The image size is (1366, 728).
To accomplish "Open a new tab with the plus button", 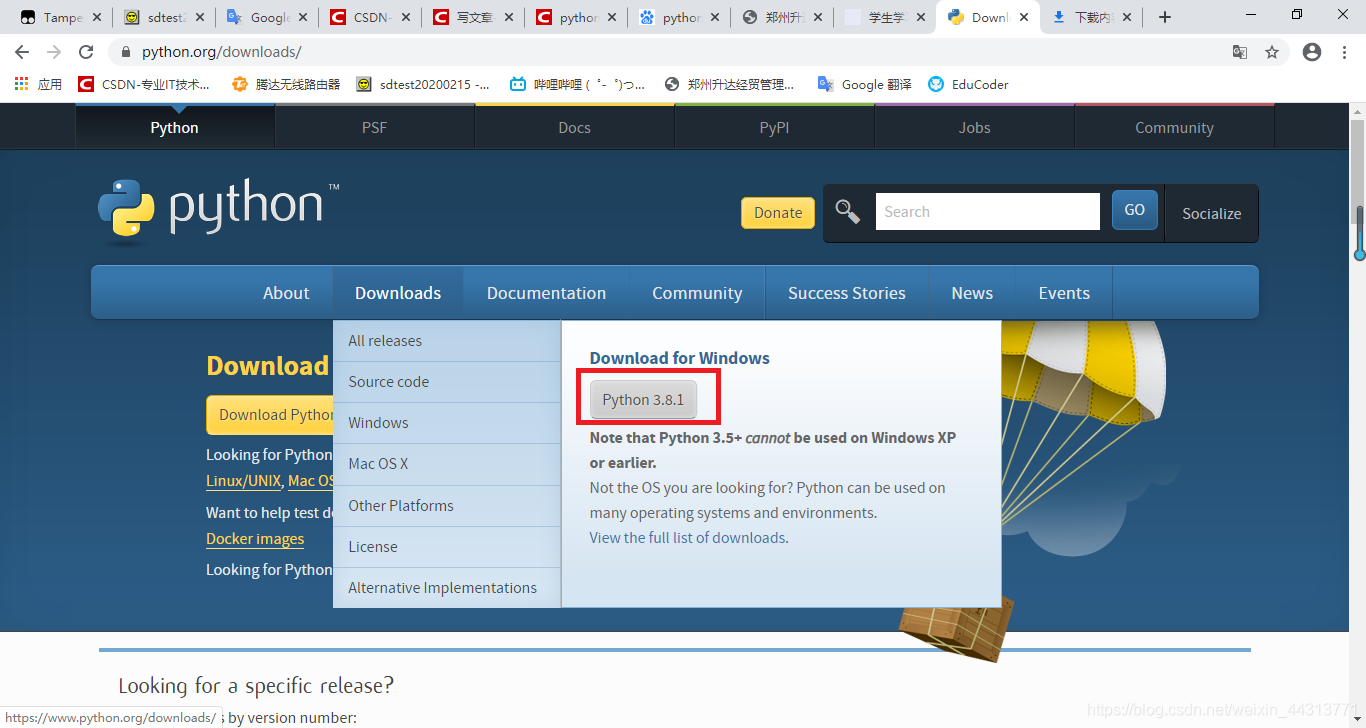I will click(x=1165, y=17).
